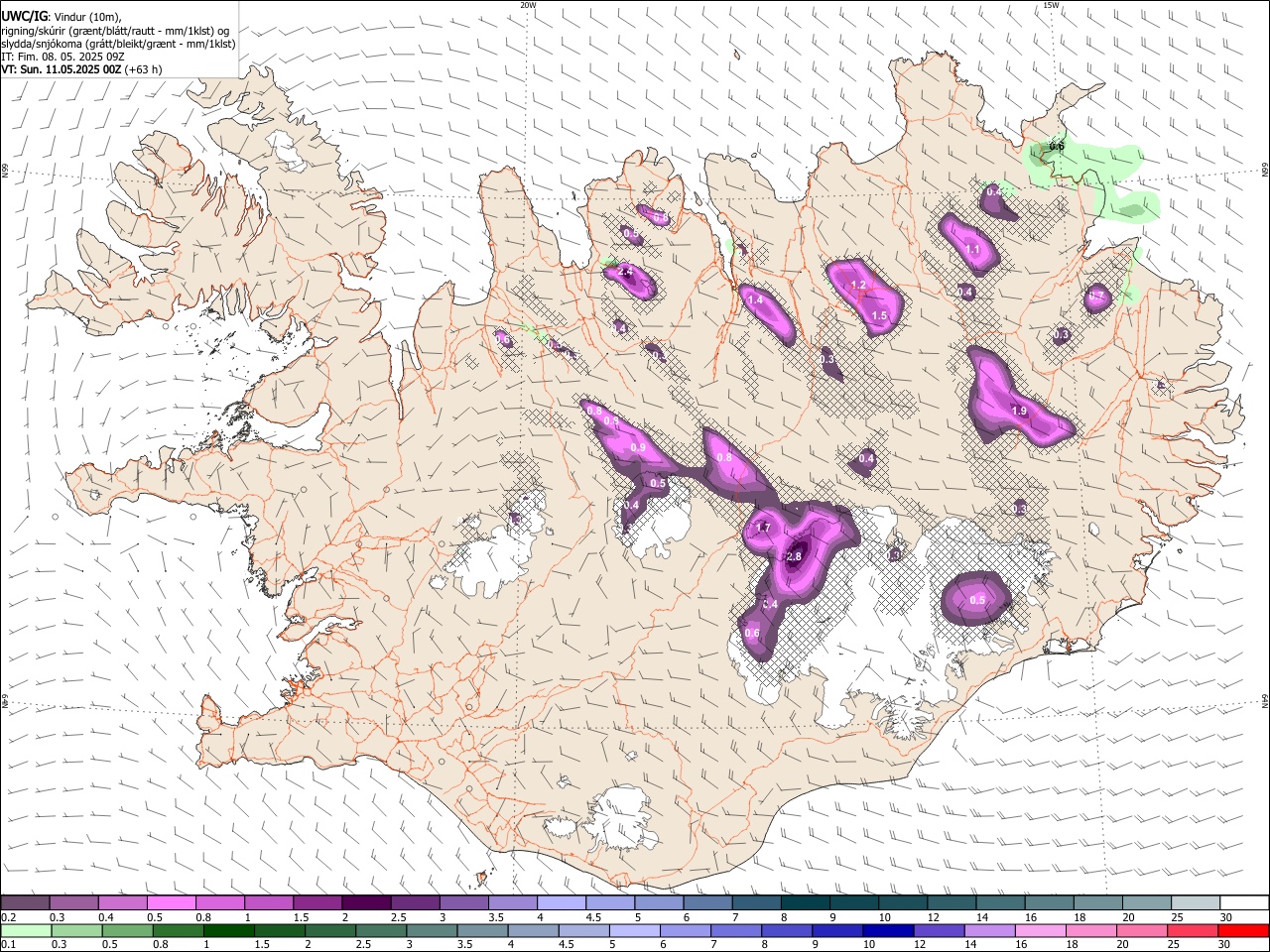Click the 0.2 tick label on upper scale
This screenshot has width=1270, height=952.
point(7,916)
